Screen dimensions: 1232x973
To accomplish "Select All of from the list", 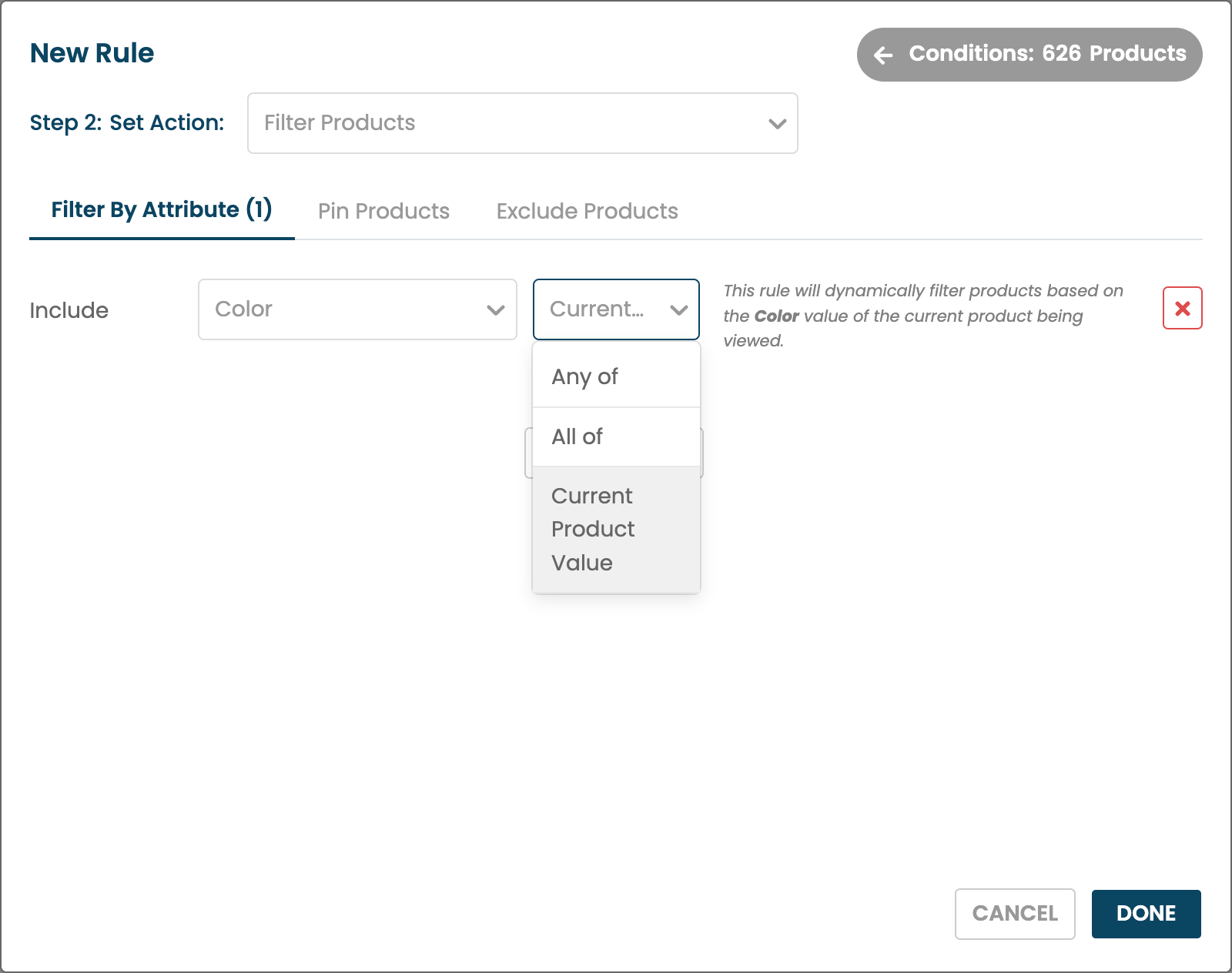I will (x=577, y=436).
